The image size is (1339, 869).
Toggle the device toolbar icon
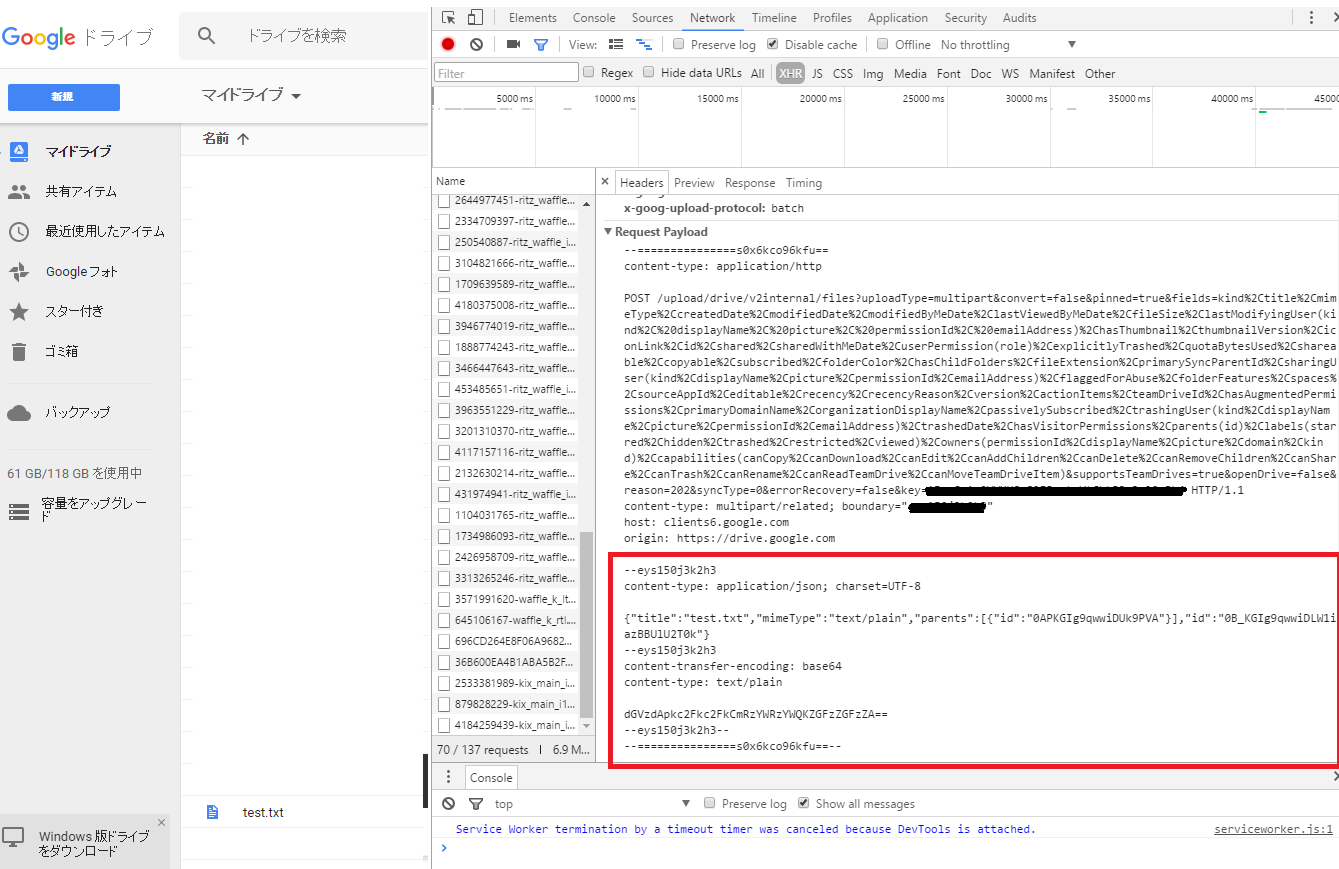(473, 17)
